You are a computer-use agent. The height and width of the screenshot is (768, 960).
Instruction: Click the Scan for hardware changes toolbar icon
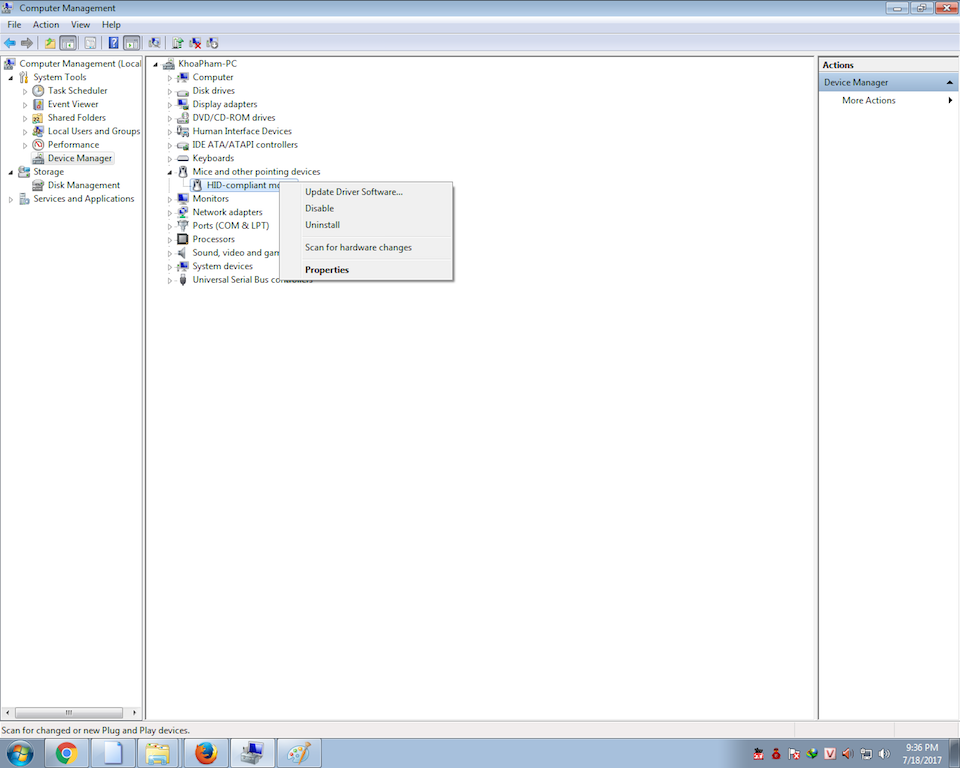coord(154,43)
